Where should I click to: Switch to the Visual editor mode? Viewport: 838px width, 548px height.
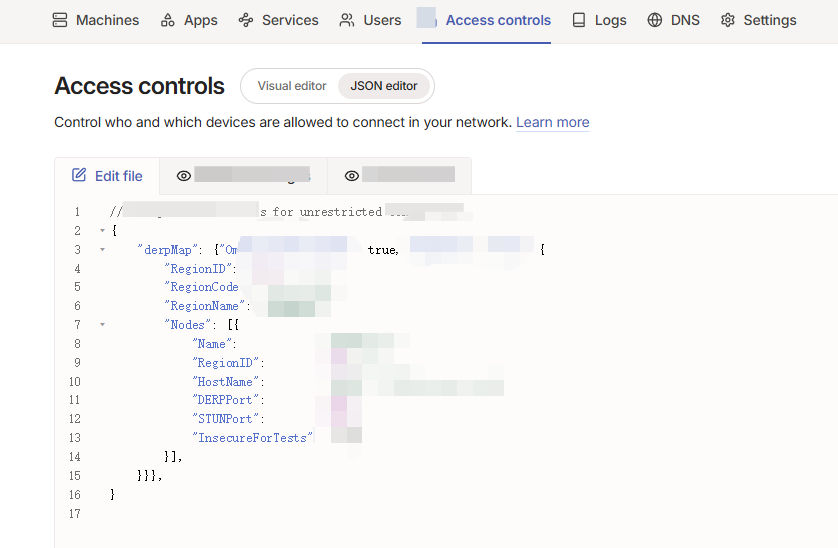292,86
